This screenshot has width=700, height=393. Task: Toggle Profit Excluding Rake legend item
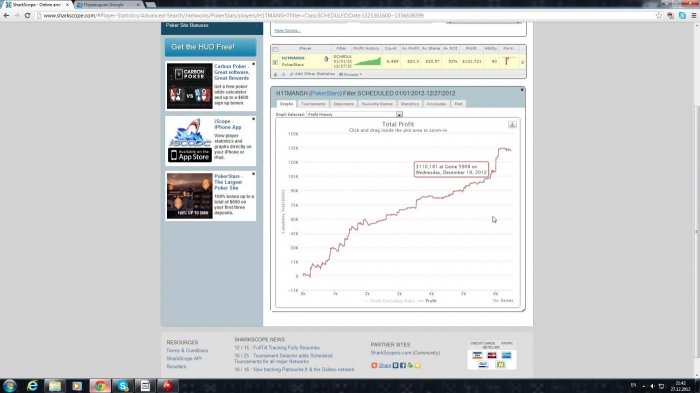388,301
